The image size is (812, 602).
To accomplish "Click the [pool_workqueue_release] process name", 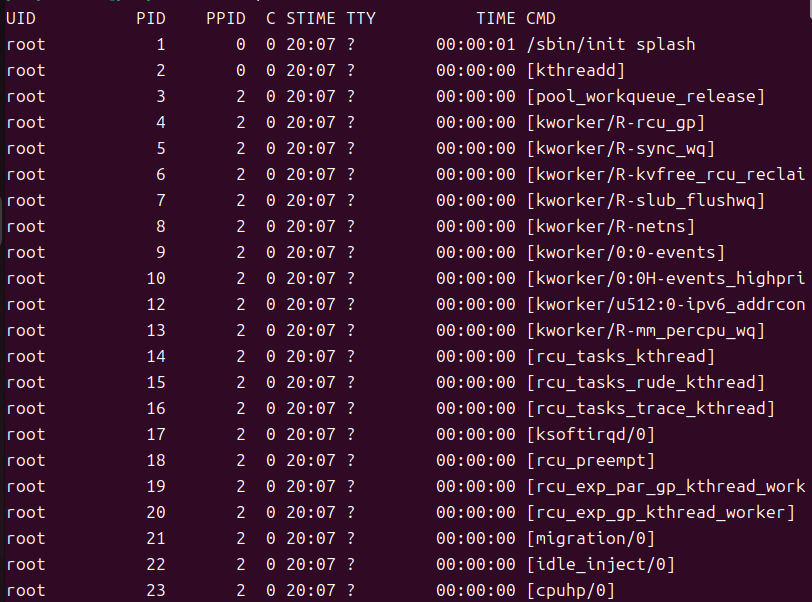I will point(645,96).
